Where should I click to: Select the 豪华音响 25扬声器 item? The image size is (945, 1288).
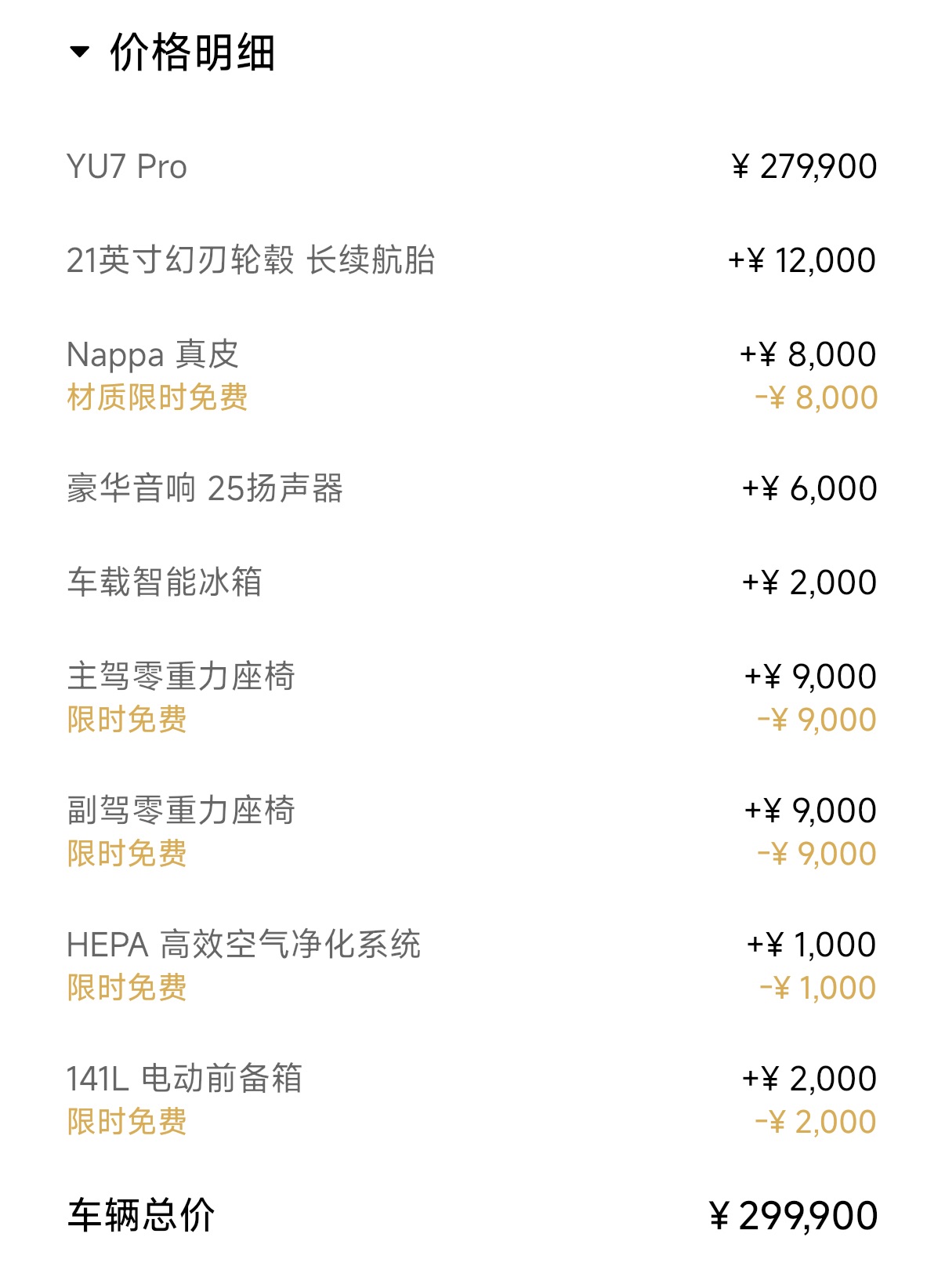(205, 488)
